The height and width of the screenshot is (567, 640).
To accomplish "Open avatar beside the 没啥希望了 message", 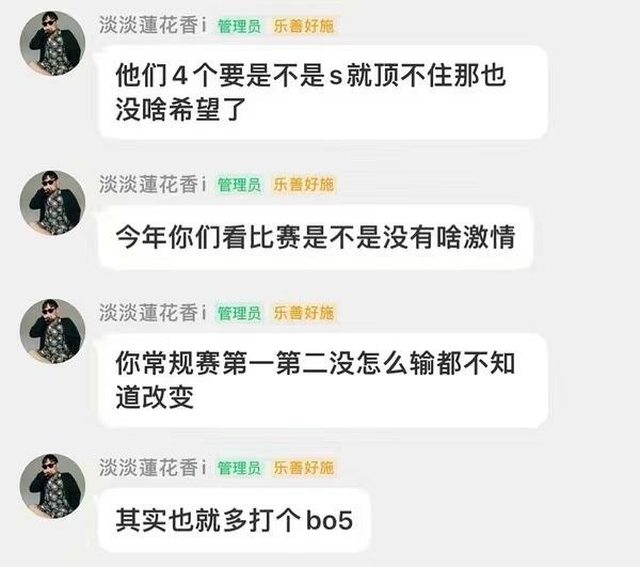I will [x=53, y=44].
